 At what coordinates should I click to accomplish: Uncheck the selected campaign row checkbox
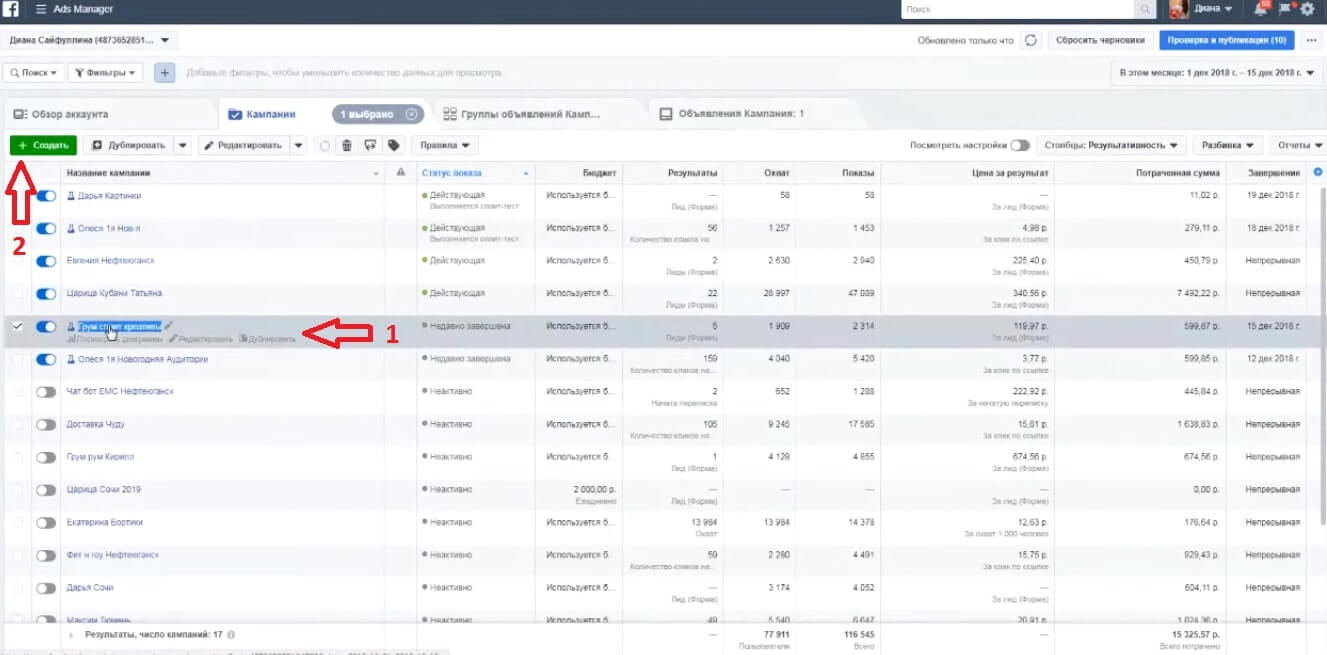tap(16, 327)
